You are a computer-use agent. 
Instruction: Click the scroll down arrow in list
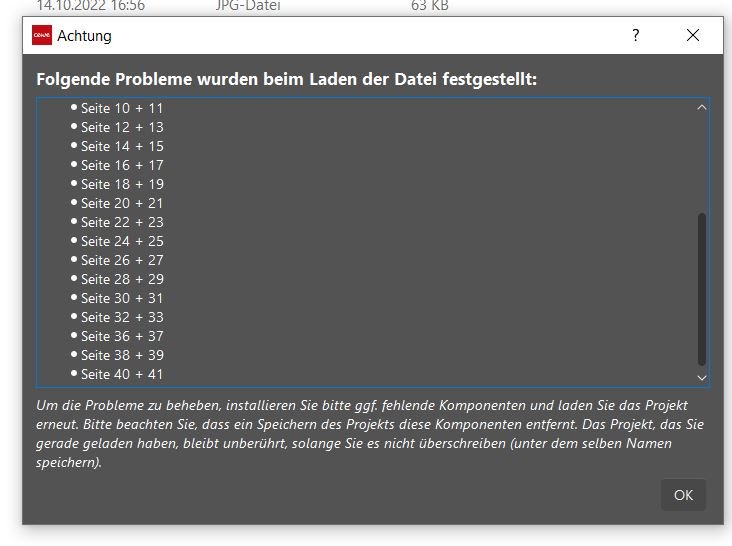701,378
